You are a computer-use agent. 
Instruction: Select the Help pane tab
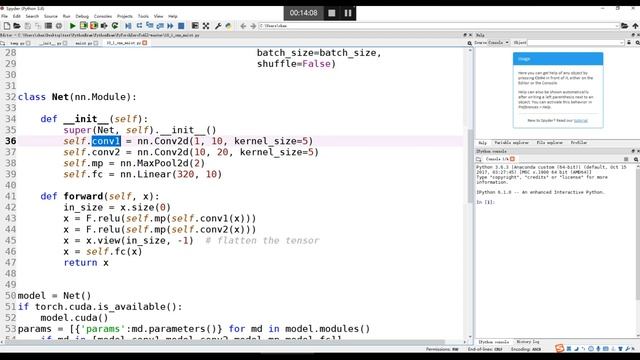click(x=482, y=143)
